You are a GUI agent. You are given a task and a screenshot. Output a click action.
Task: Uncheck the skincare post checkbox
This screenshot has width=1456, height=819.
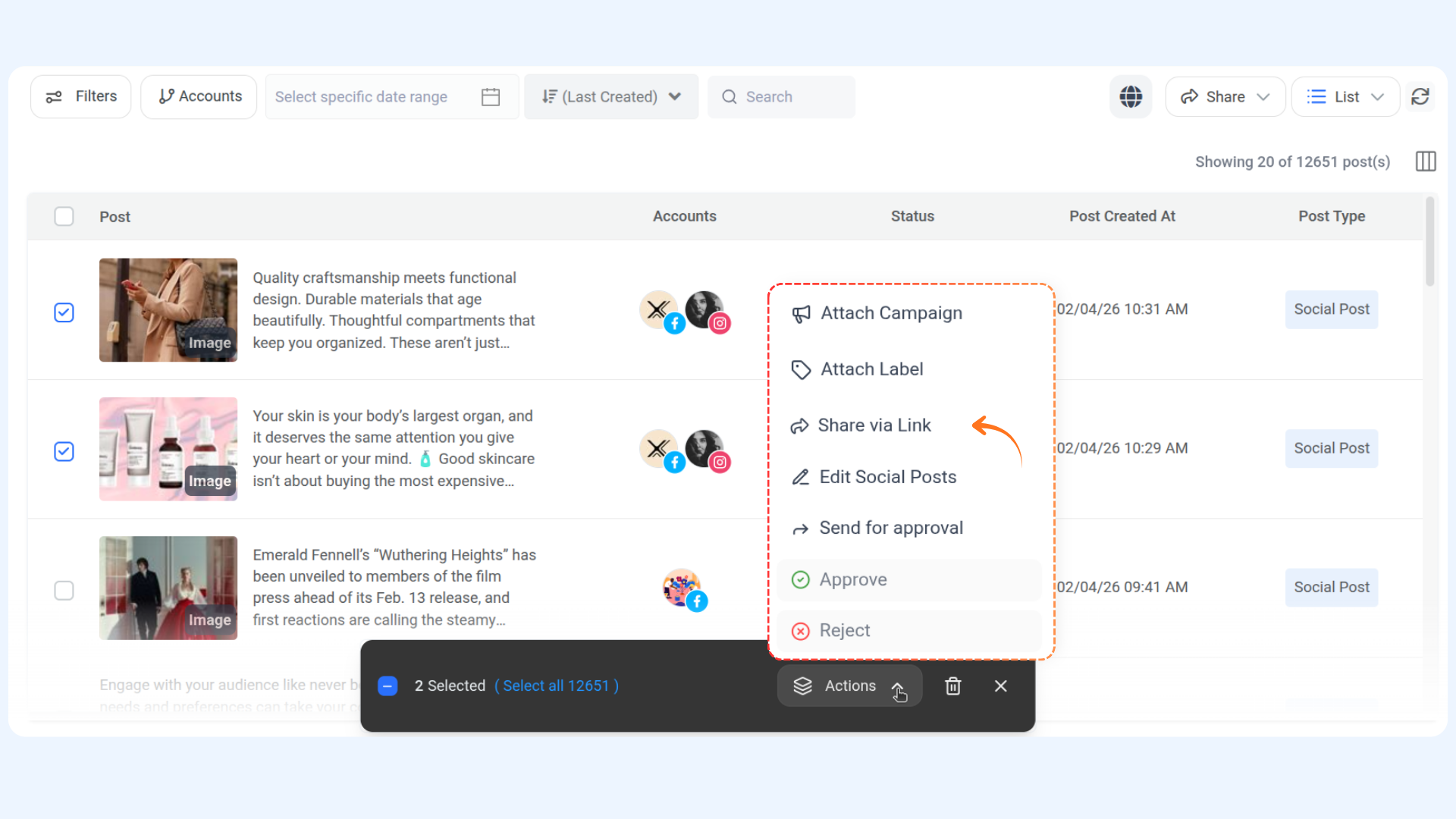pyautogui.click(x=64, y=452)
